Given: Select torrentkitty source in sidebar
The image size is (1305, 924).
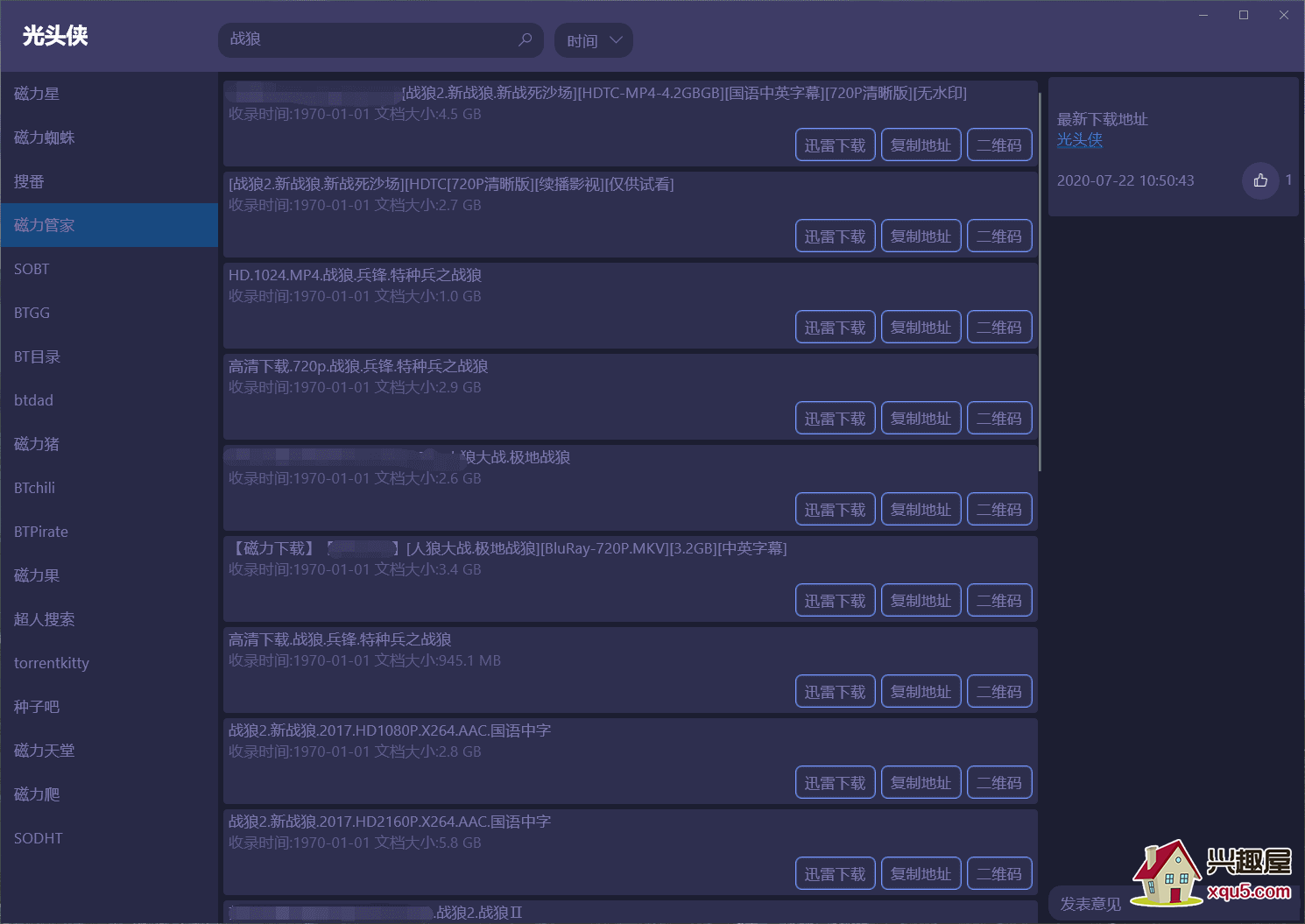Looking at the screenshot, I should tap(109, 663).
